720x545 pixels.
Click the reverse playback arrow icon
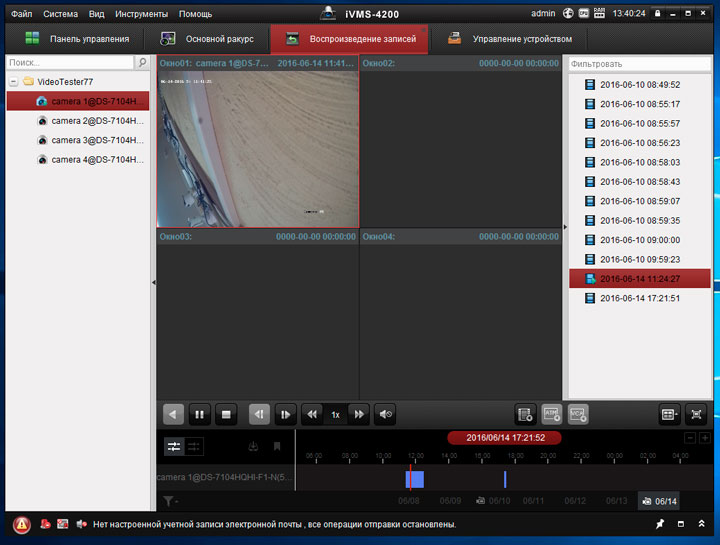[x=173, y=413]
